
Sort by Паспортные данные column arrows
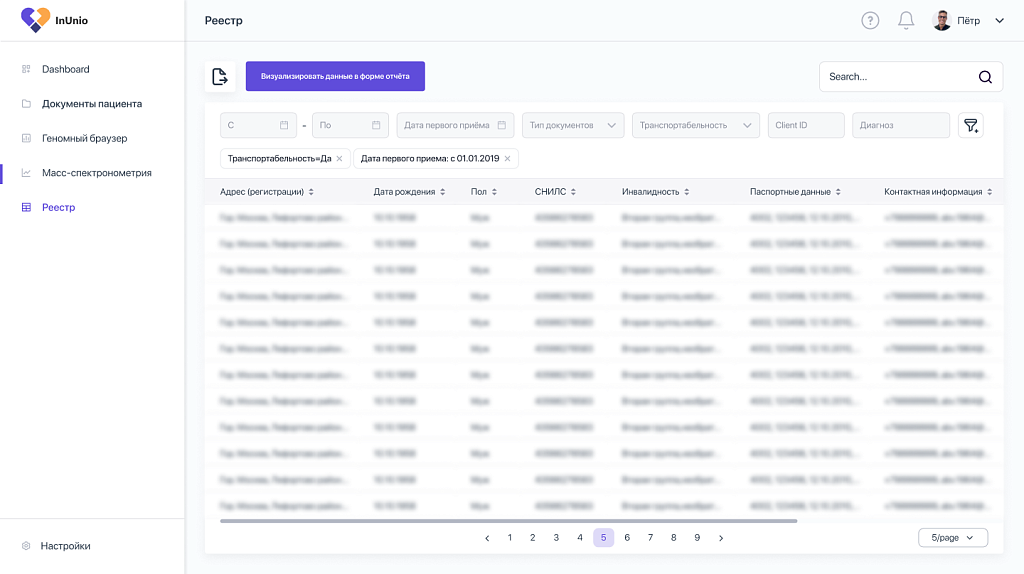point(839,192)
